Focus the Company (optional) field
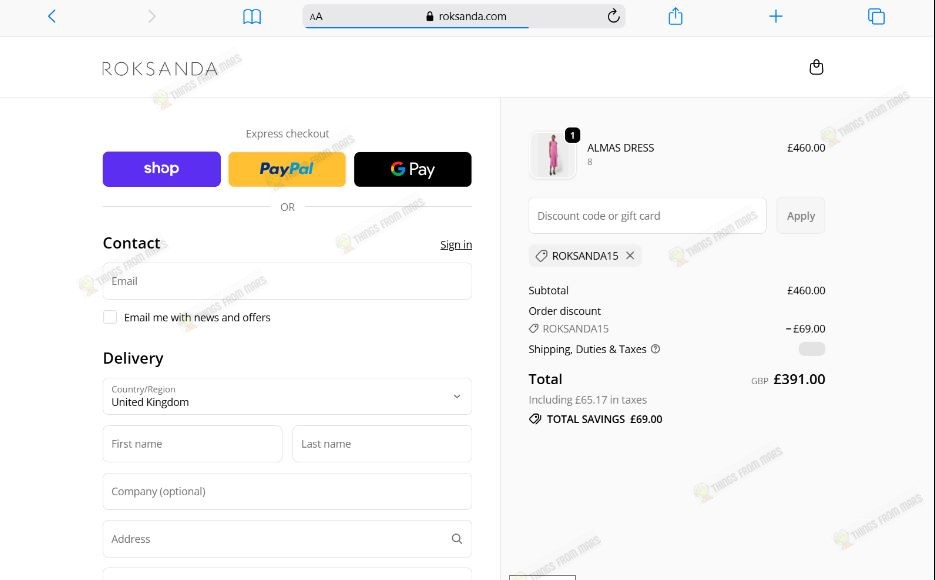Screen dimensions: 935x580 pyautogui.click(x=287, y=491)
